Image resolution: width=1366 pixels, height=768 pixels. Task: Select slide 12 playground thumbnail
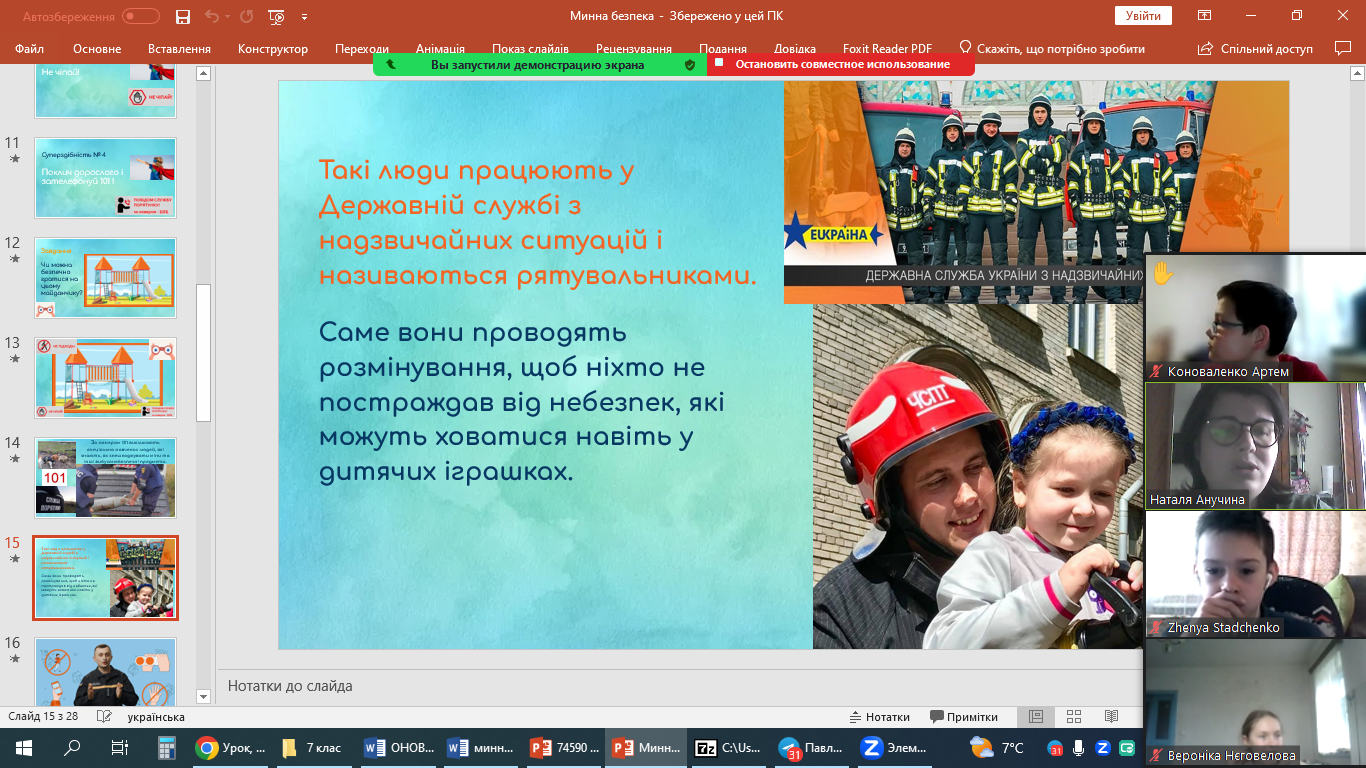click(105, 278)
